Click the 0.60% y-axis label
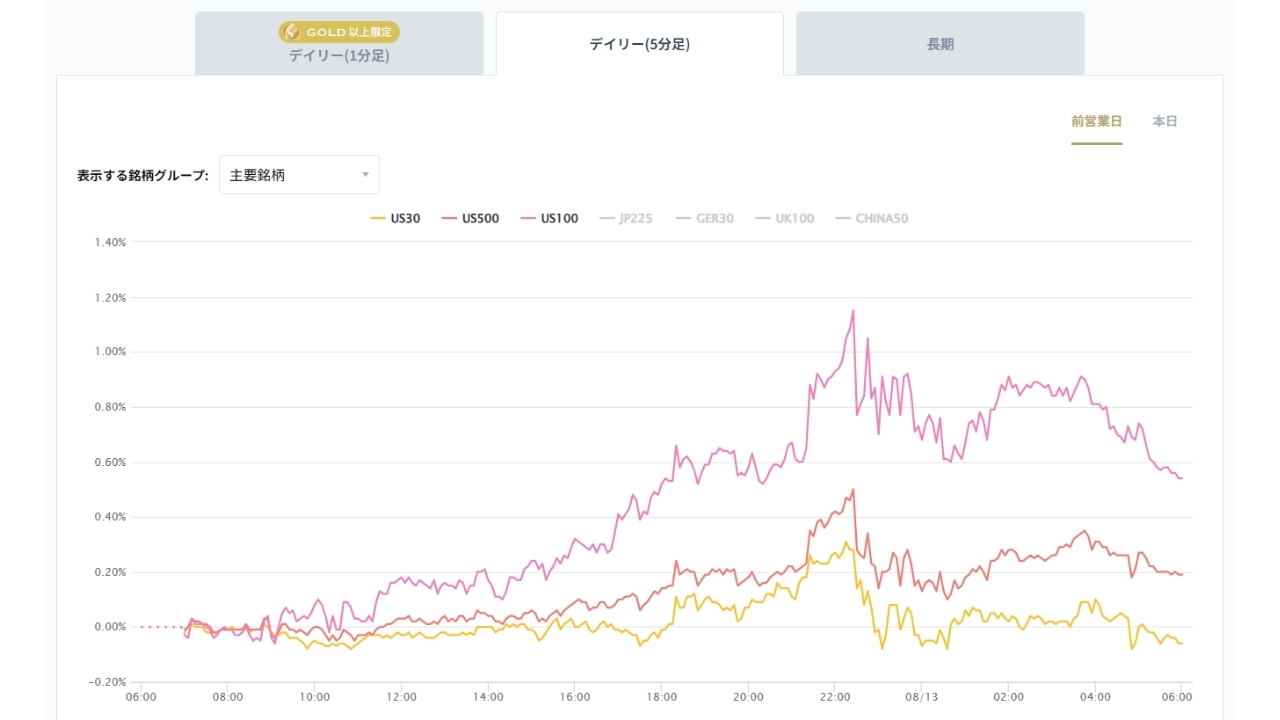Image resolution: width=1280 pixels, height=720 pixels. coord(109,462)
